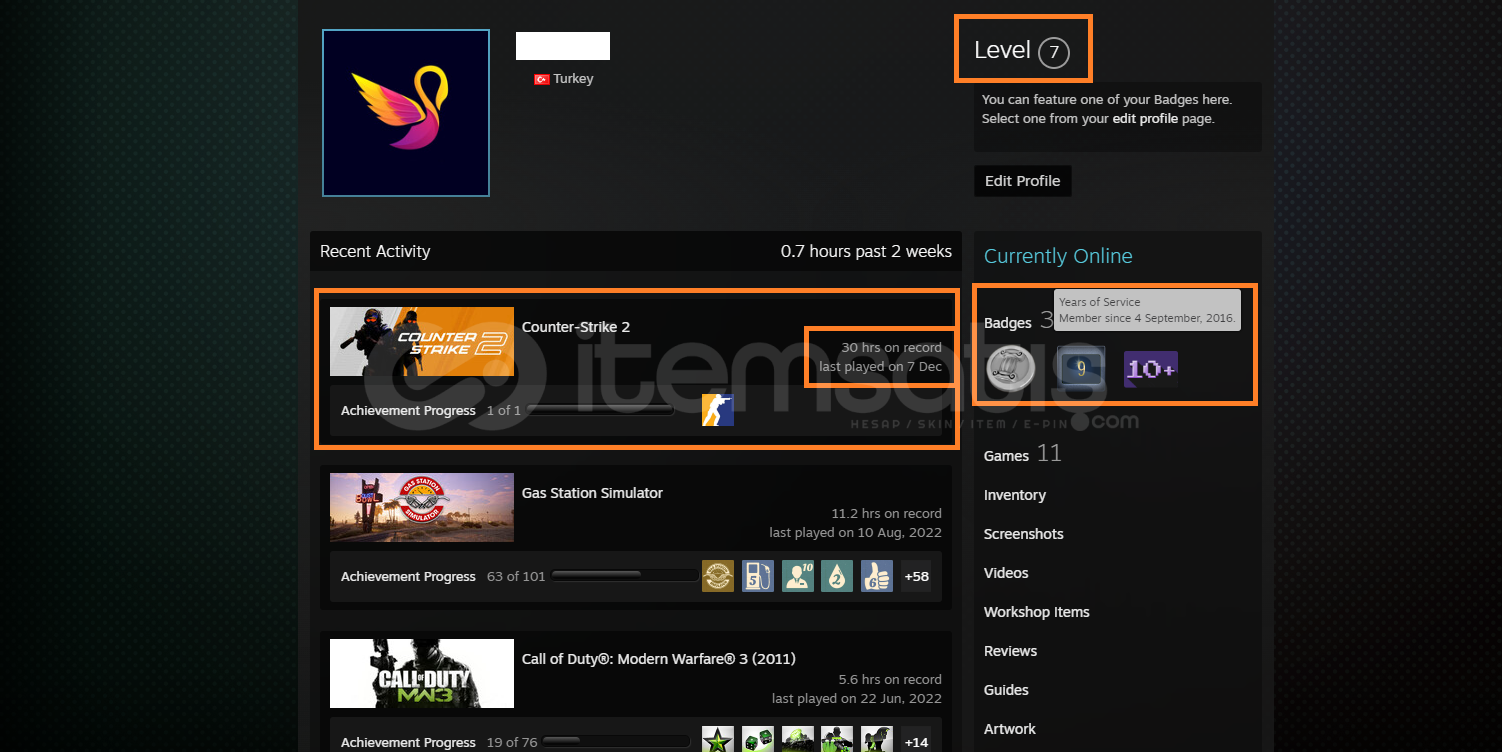Screen dimensions: 1502x752
Task: Open the purple 10+ games badge
Action: click(x=1151, y=368)
